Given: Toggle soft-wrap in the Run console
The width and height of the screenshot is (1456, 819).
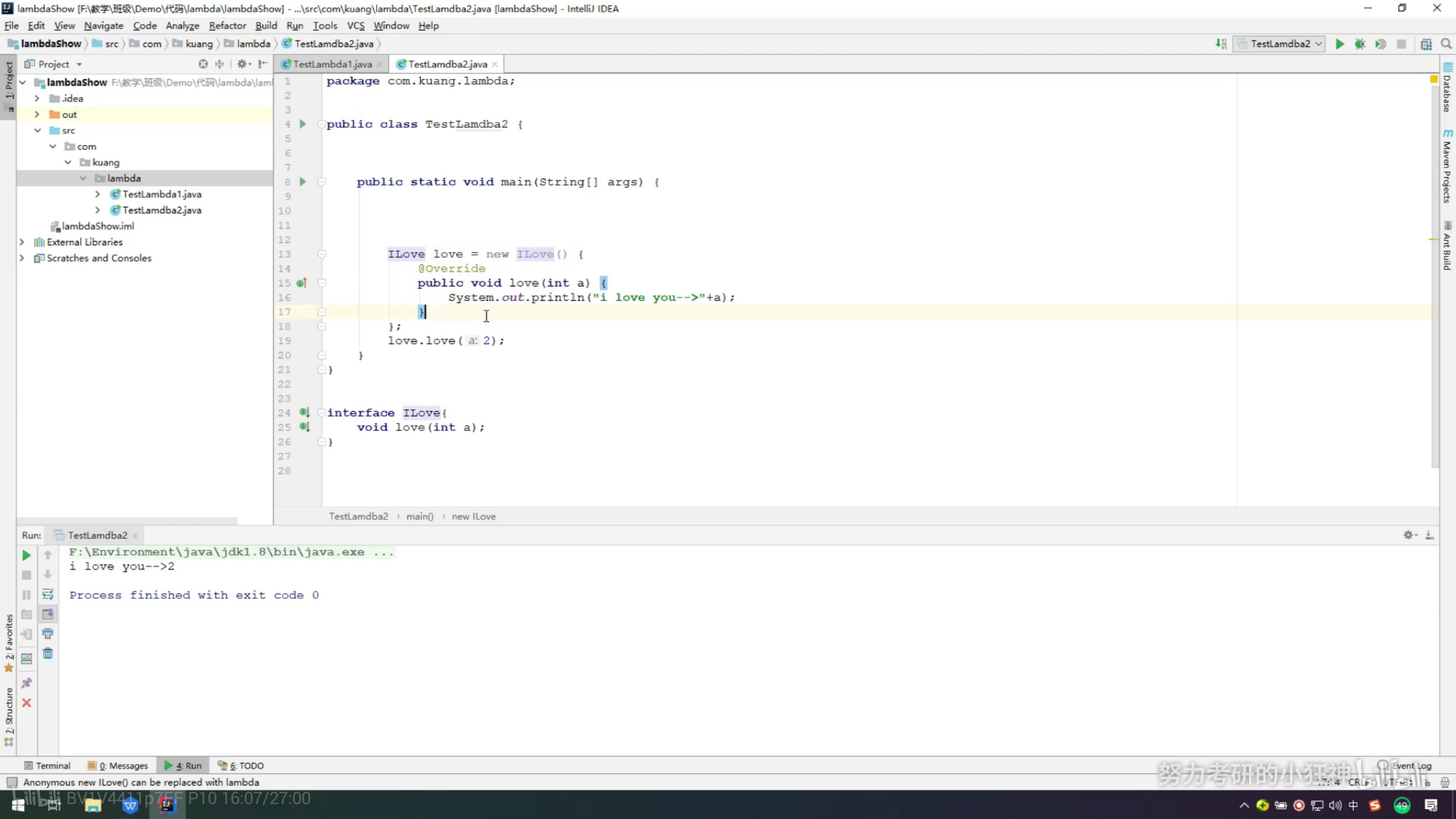Looking at the screenshot, I should [48, 594].
